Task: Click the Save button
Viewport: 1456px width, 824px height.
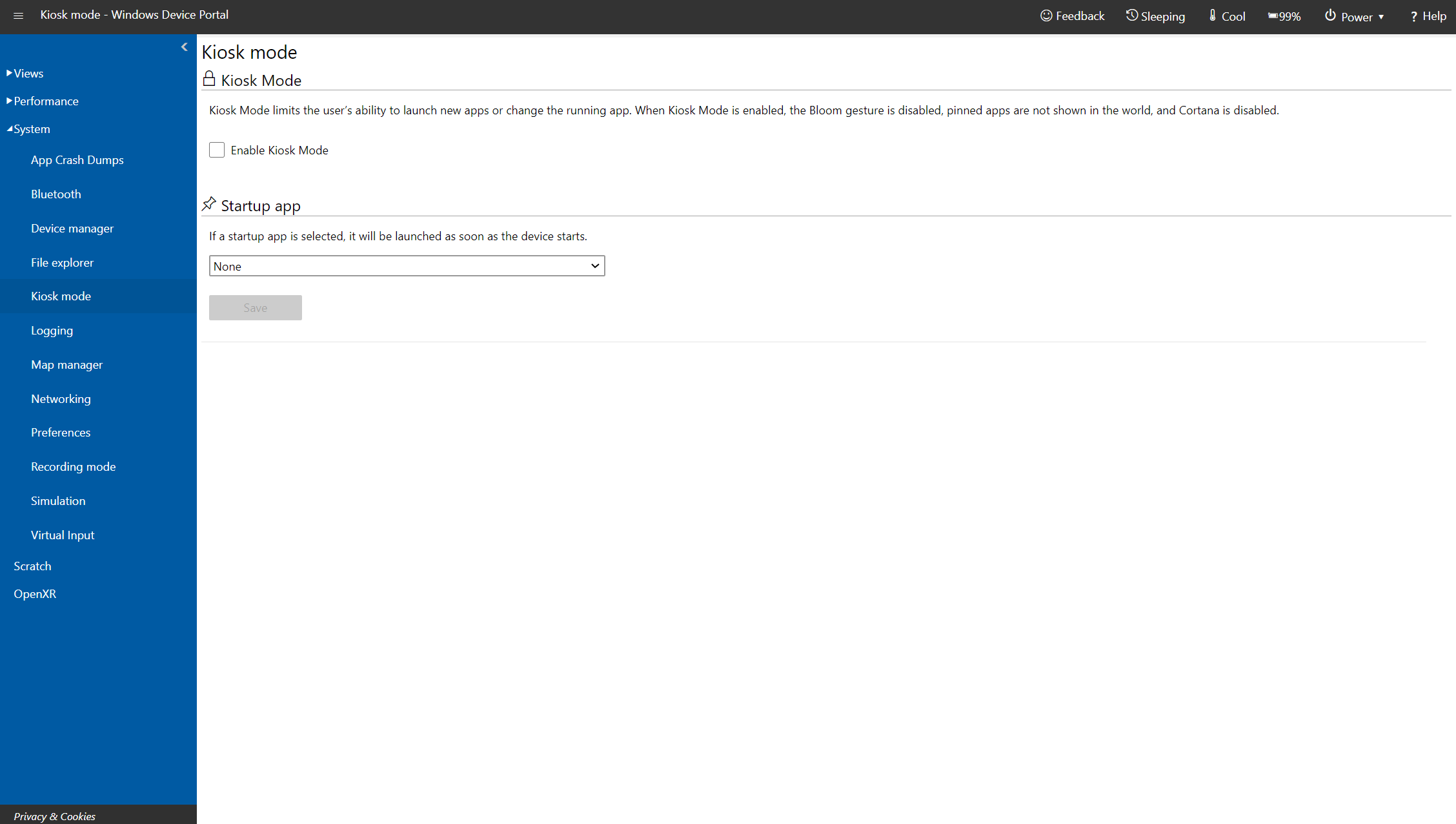Action: point(255,307)
